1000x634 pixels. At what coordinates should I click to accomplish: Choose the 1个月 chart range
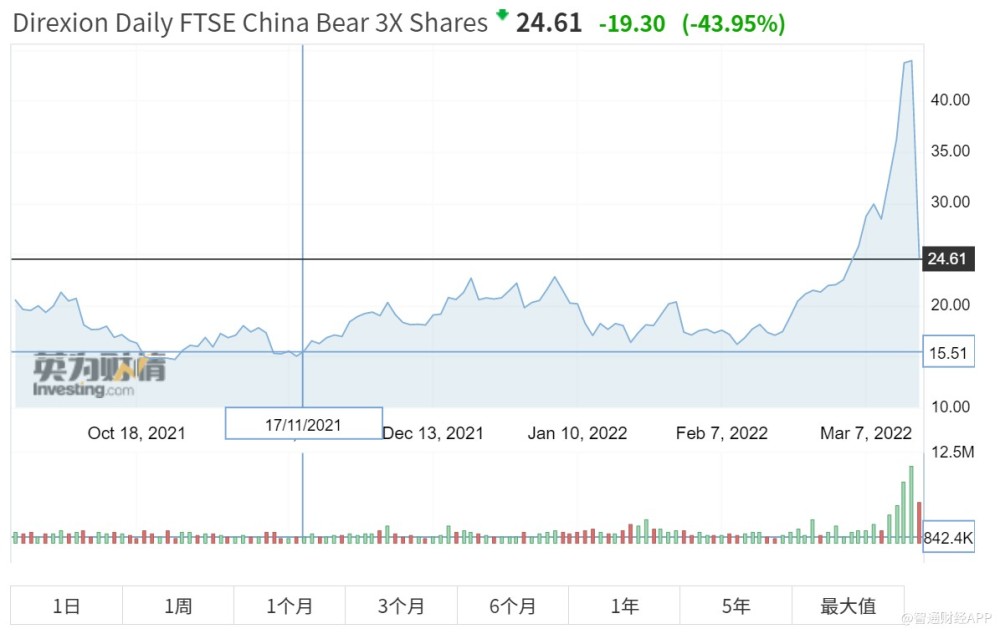tap(289, 606)
